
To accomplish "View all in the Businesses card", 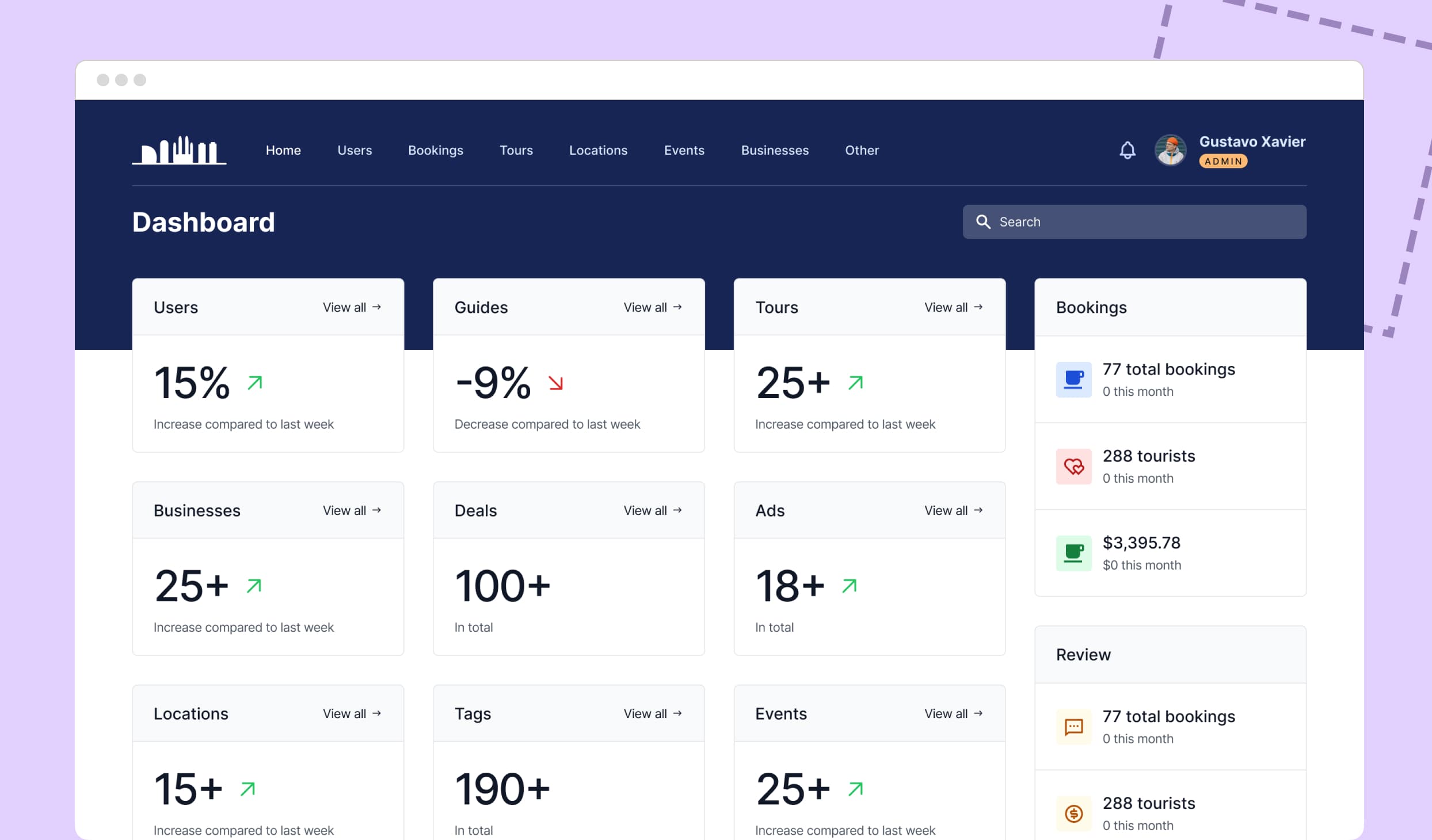I will pyautogui.click(x=352, y=510).
